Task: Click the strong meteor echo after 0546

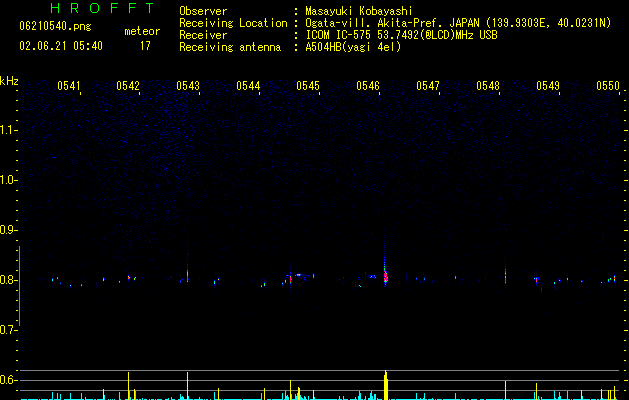Action: 386,276
